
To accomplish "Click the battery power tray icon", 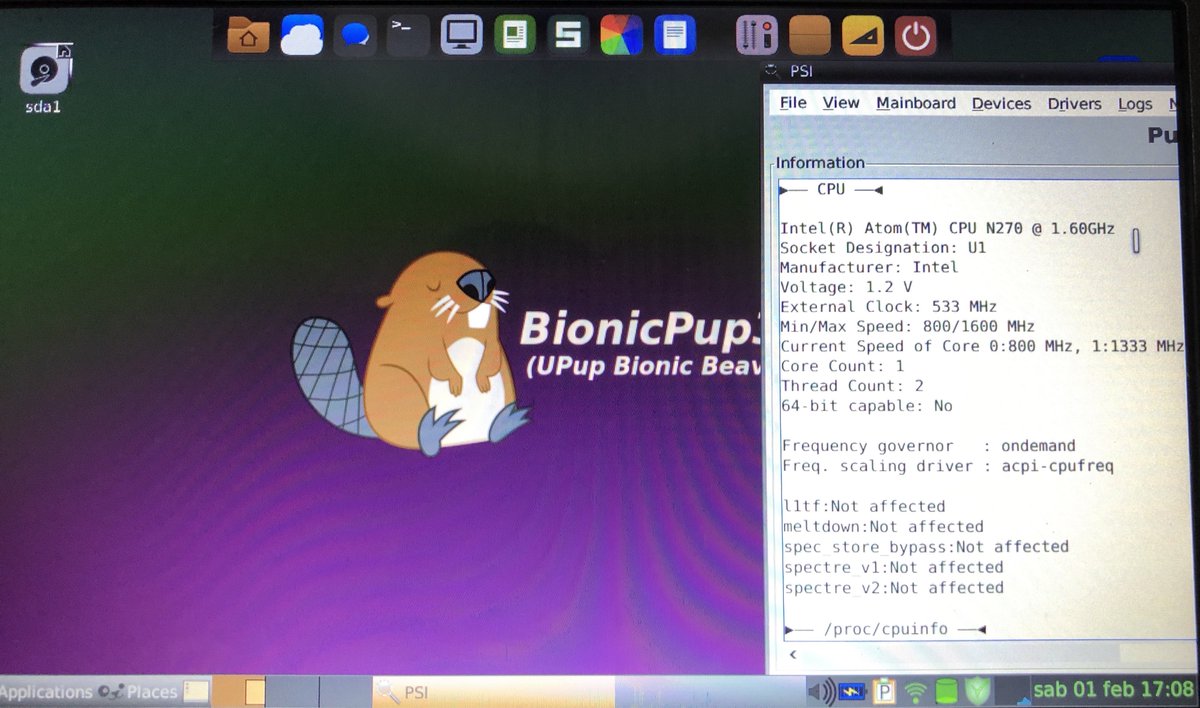I will click(853, 691).
